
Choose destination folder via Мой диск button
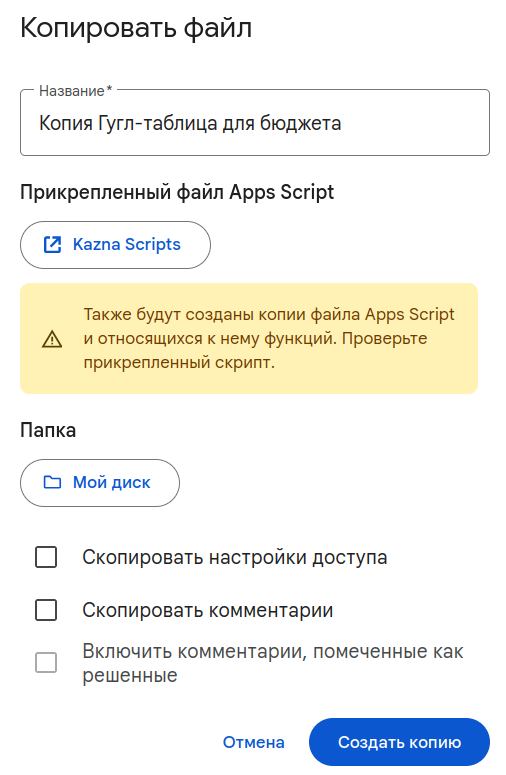[100, 483]
